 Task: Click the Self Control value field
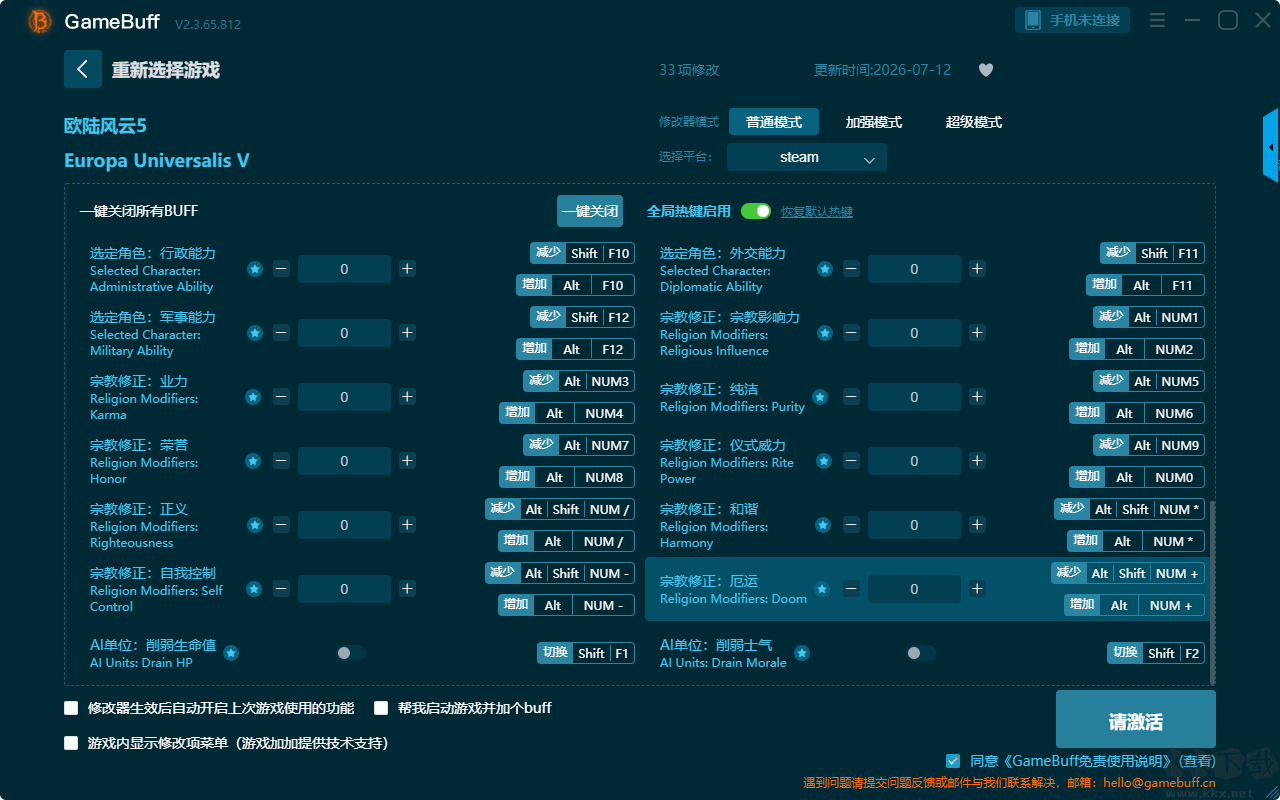pyautogui.click(x=344, y=589)
